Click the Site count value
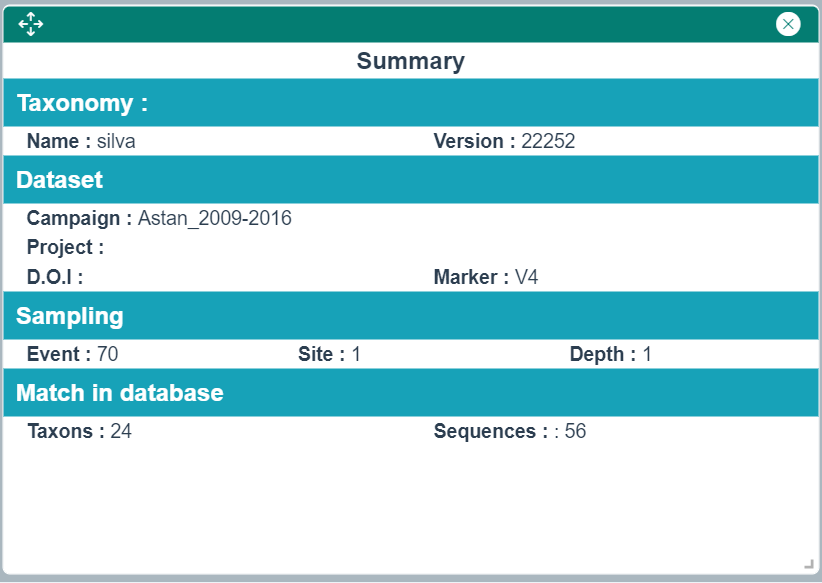This screenshot has width=822, height=583. click(x=356, y=354)
